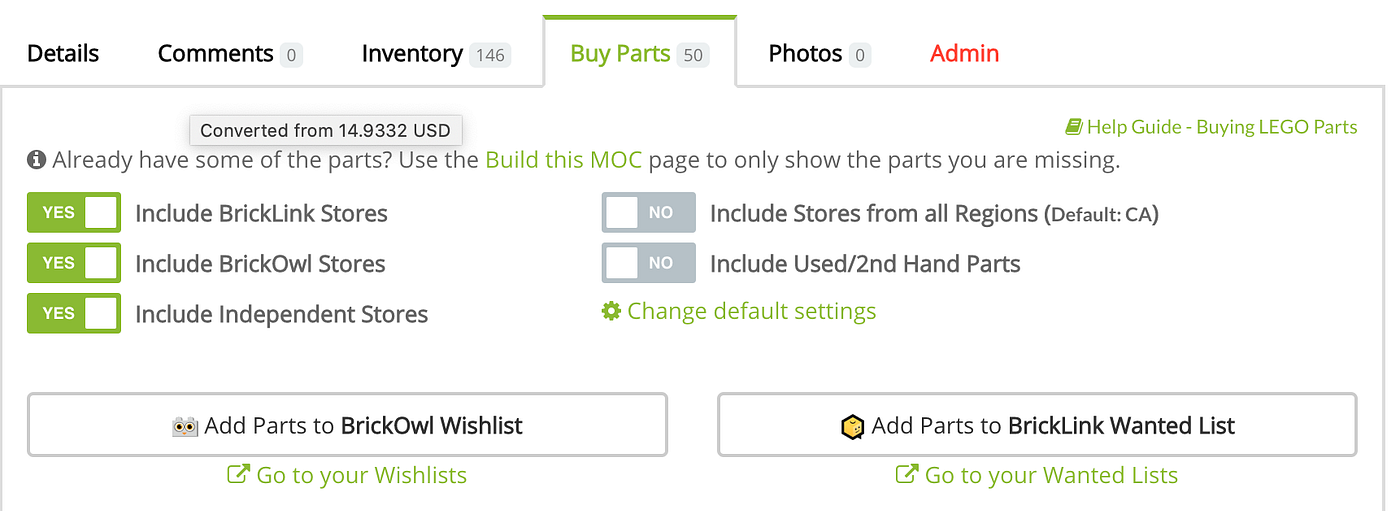Viewport: 1400px width, 511px height.
Task: Click the info circle icon before 'Already have'
Action: (37, 159)
